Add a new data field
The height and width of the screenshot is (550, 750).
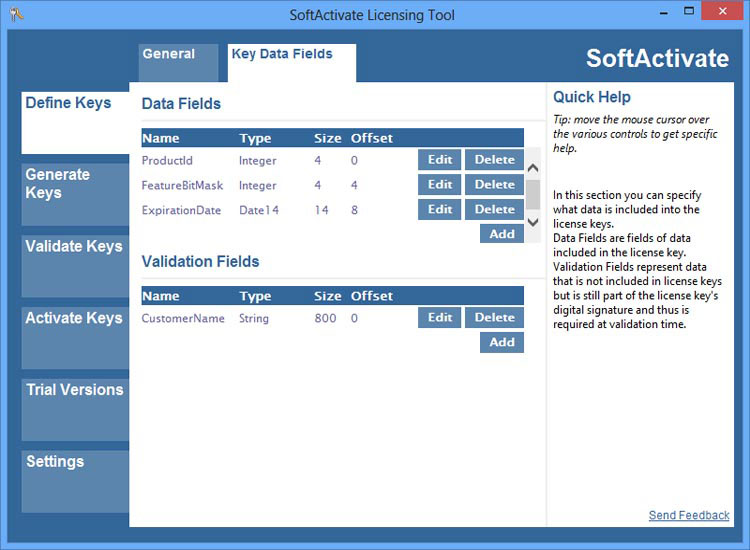click(502, 234)
